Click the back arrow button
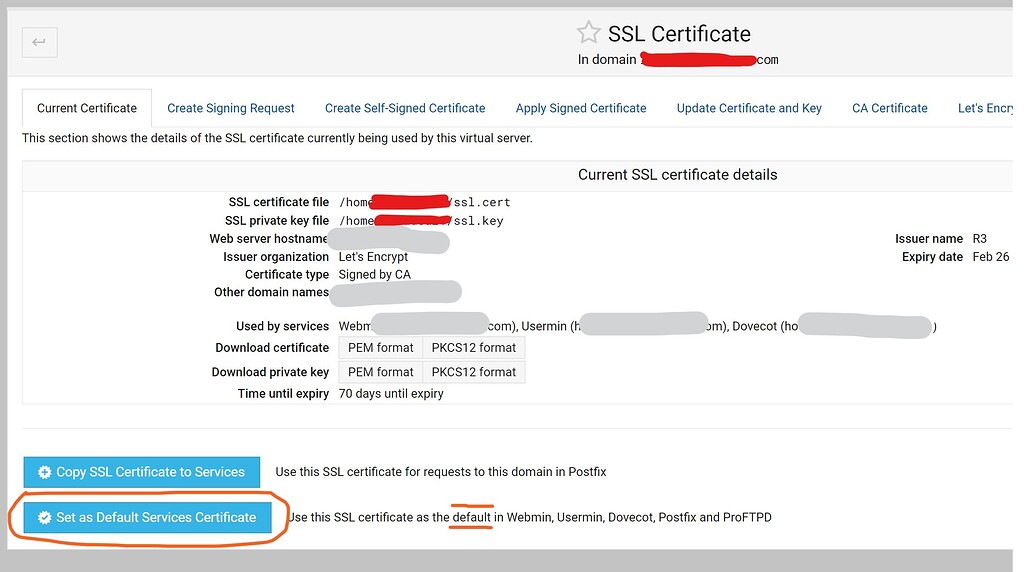The width and height of the screenshot is (1024, 572). tap(39, 42)
